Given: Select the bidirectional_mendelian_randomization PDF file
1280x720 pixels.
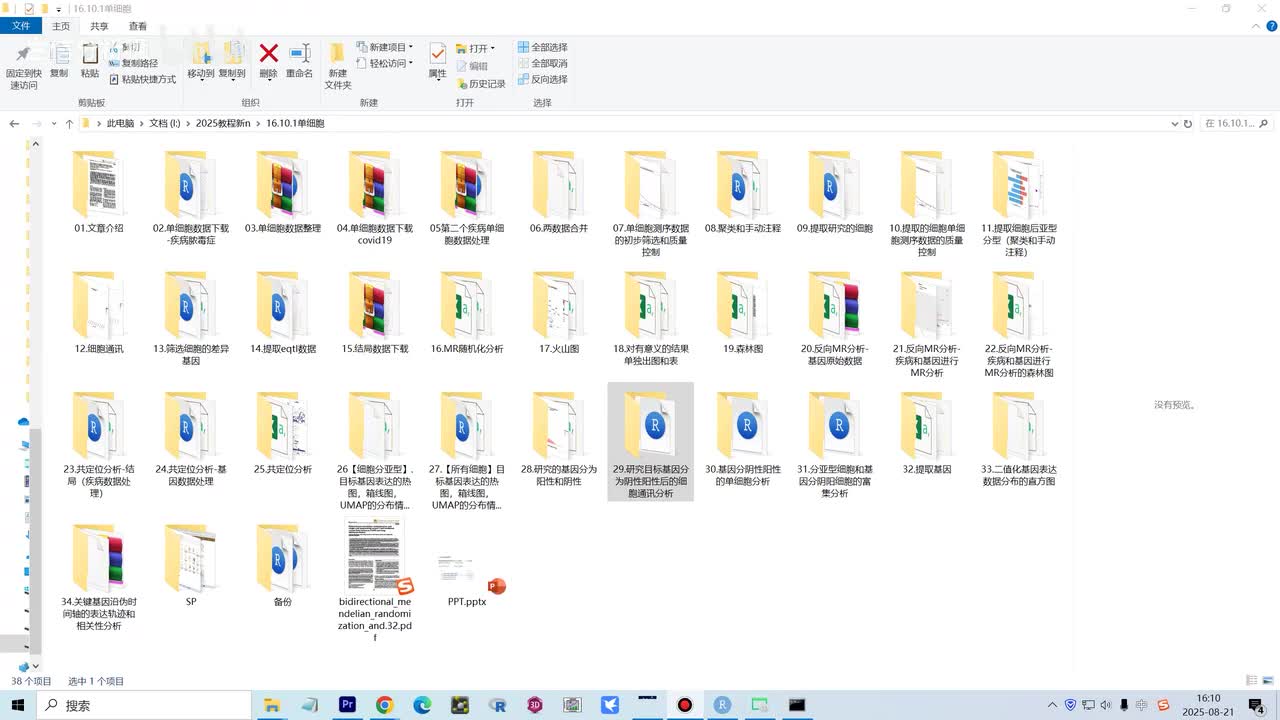Looking at the screenshot, I should point(375,581).
